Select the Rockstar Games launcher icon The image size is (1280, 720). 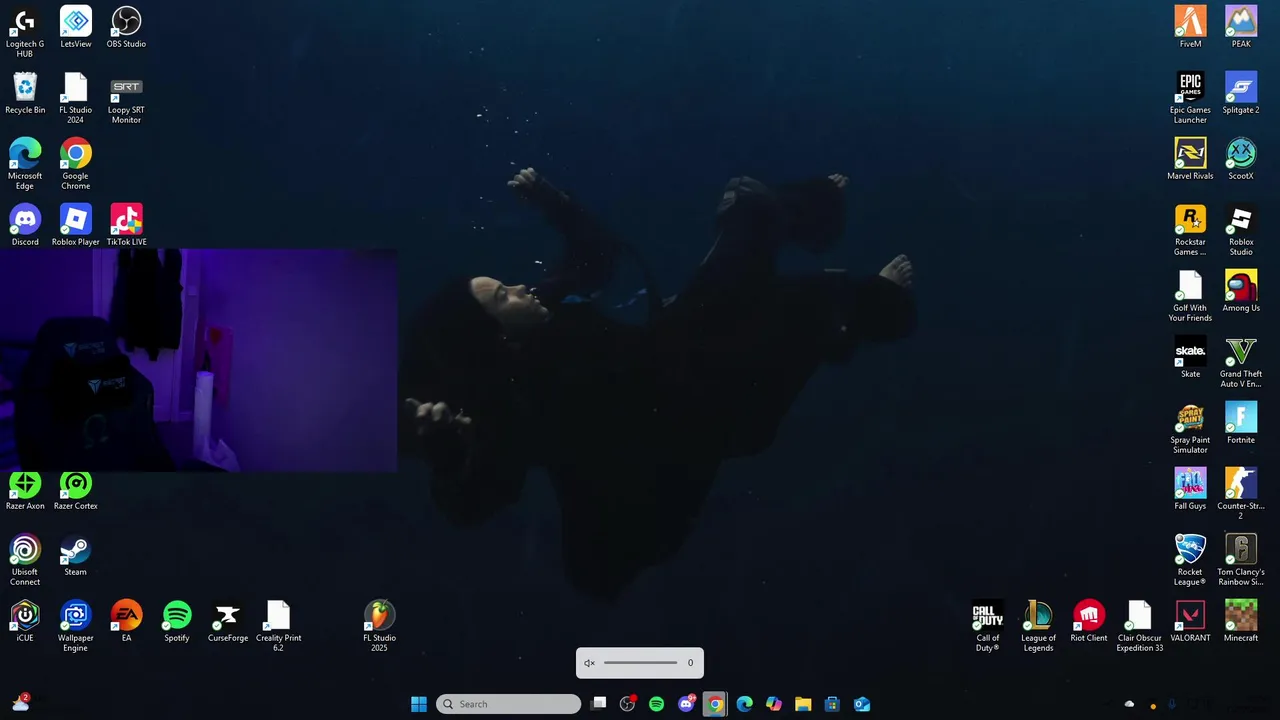click(1190, 230)
